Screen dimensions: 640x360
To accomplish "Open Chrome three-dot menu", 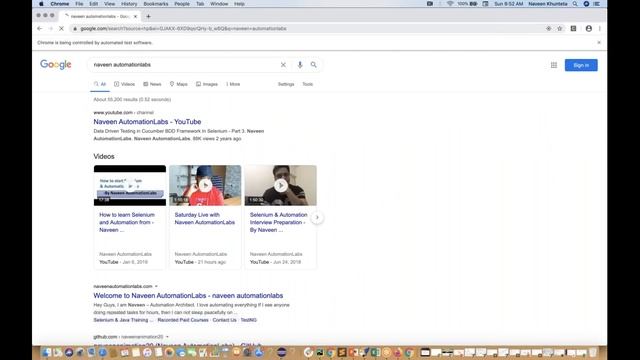I will tap(600, 29).
